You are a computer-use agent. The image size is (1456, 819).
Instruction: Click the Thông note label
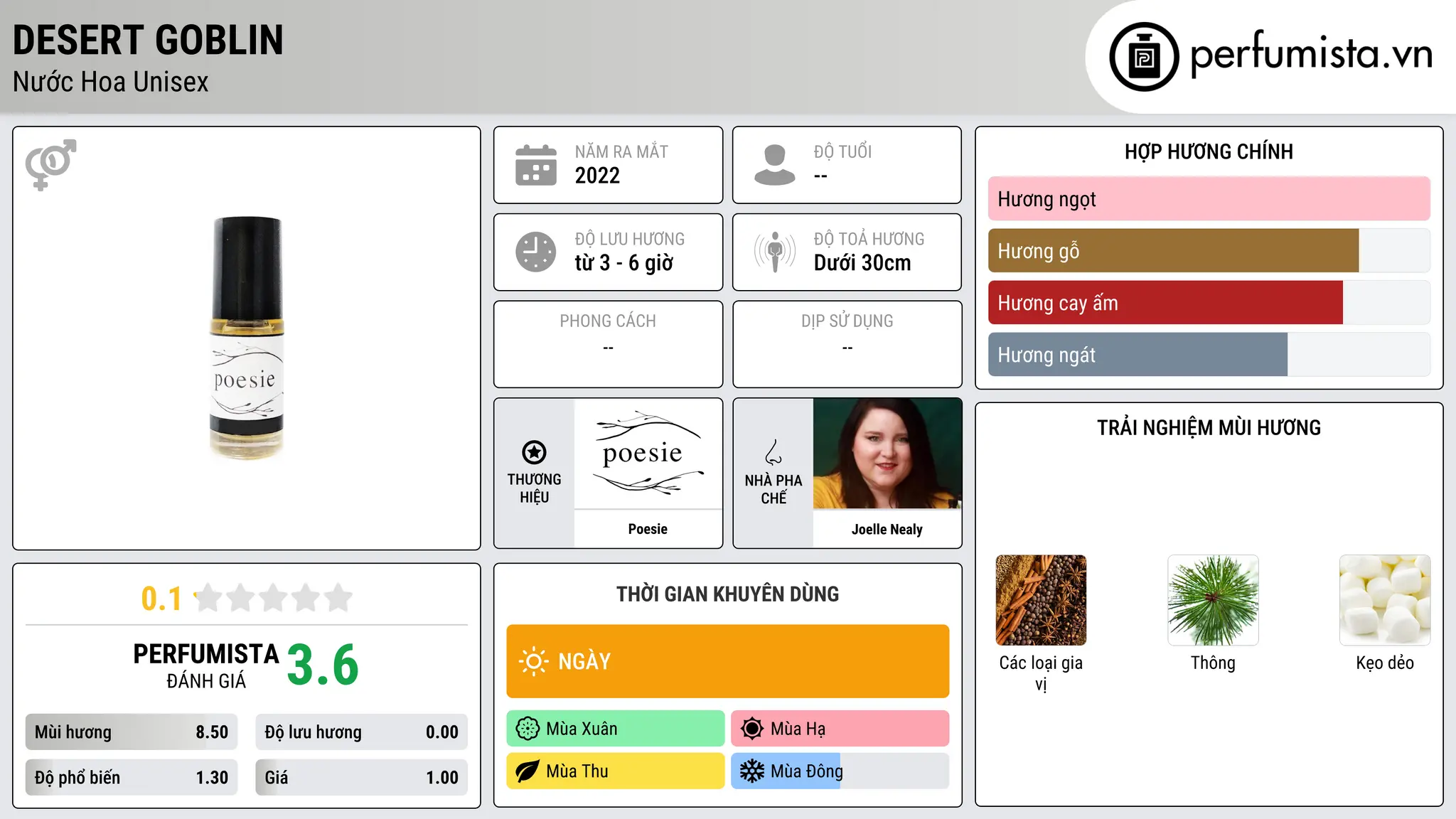coord(1213,663)
